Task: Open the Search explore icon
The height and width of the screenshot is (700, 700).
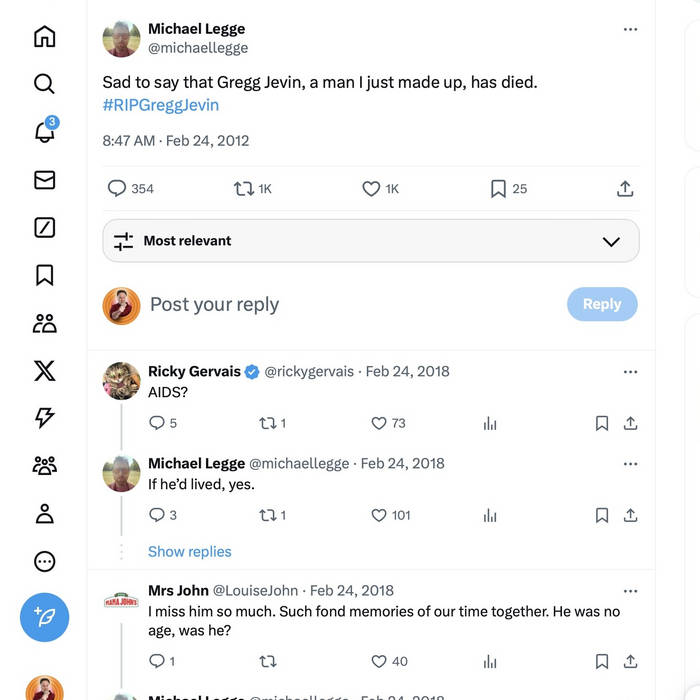Action: coord(45,84)
